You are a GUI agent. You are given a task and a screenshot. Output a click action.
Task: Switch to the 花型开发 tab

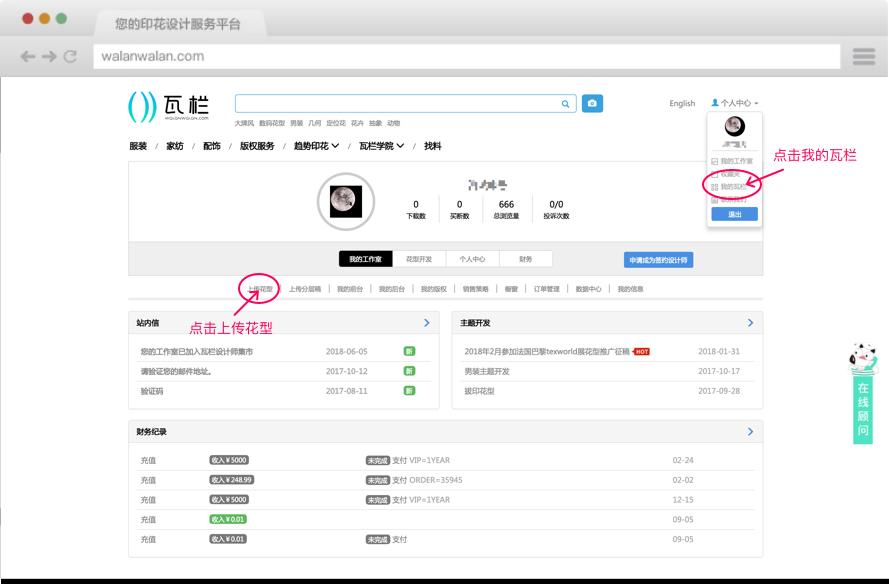click(419, 259)
